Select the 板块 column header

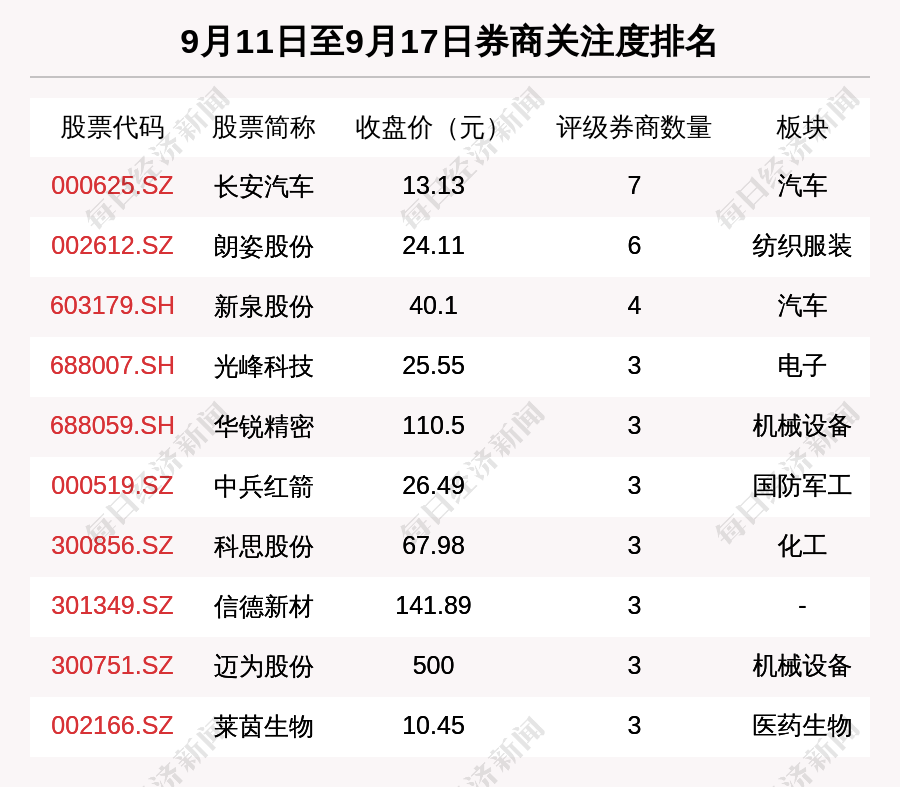[x=802, y=127]
